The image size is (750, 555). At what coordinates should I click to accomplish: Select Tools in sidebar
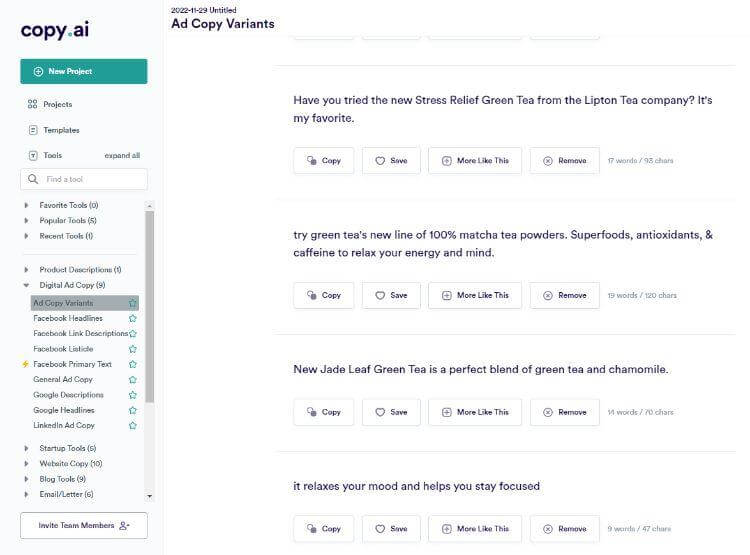pos(45,155)
